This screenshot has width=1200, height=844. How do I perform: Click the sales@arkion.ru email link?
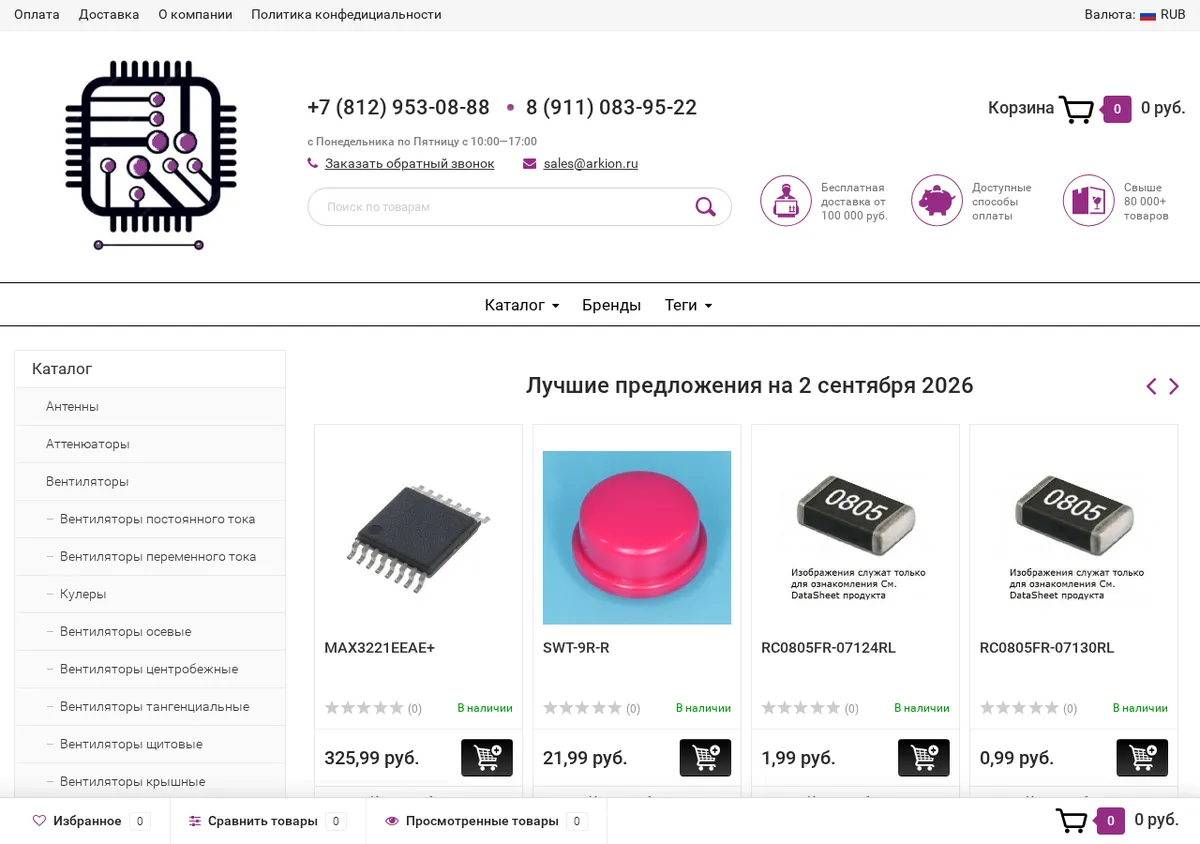pyautogui.click(x=591, y=164)
